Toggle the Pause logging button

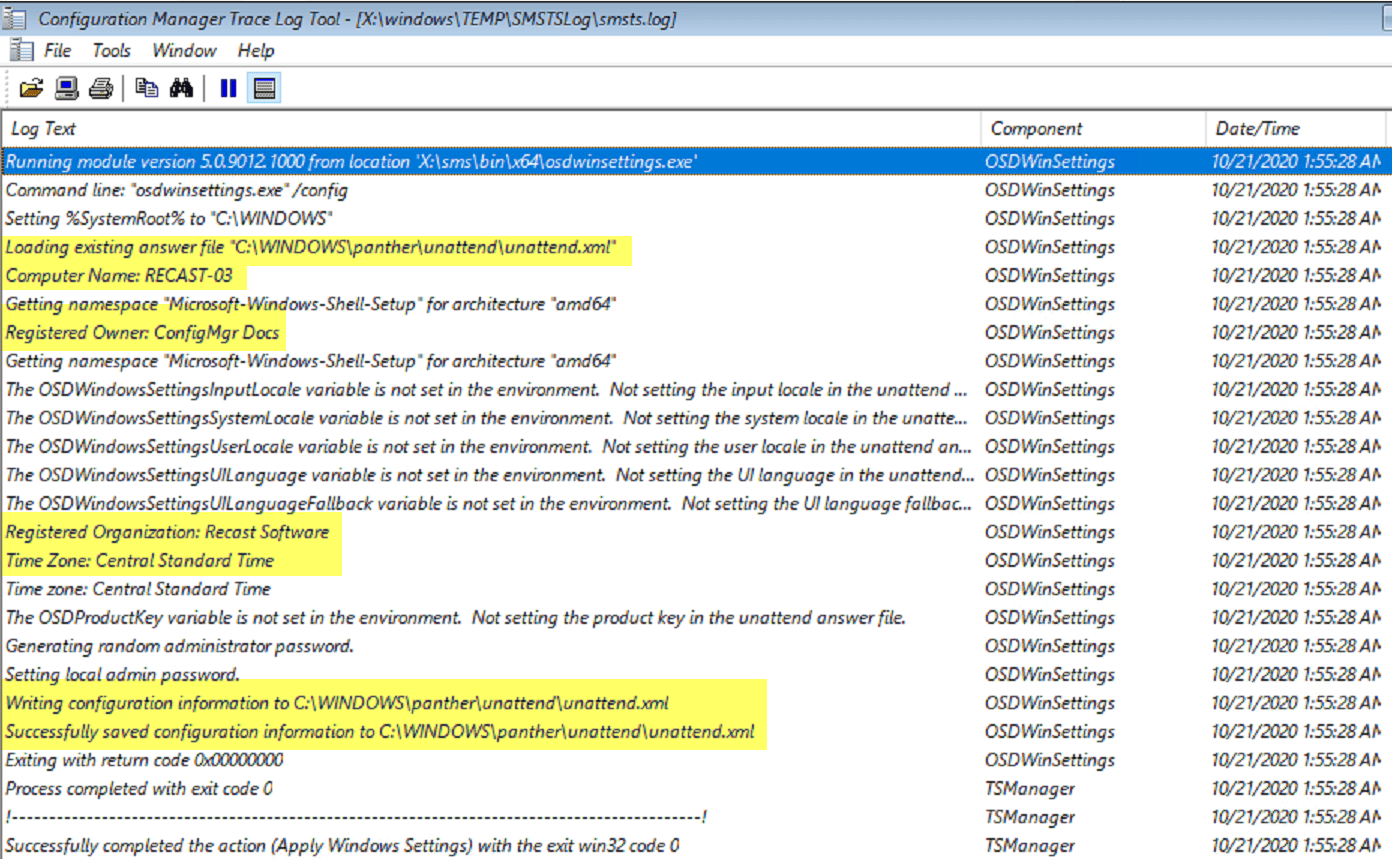(228, 89)
